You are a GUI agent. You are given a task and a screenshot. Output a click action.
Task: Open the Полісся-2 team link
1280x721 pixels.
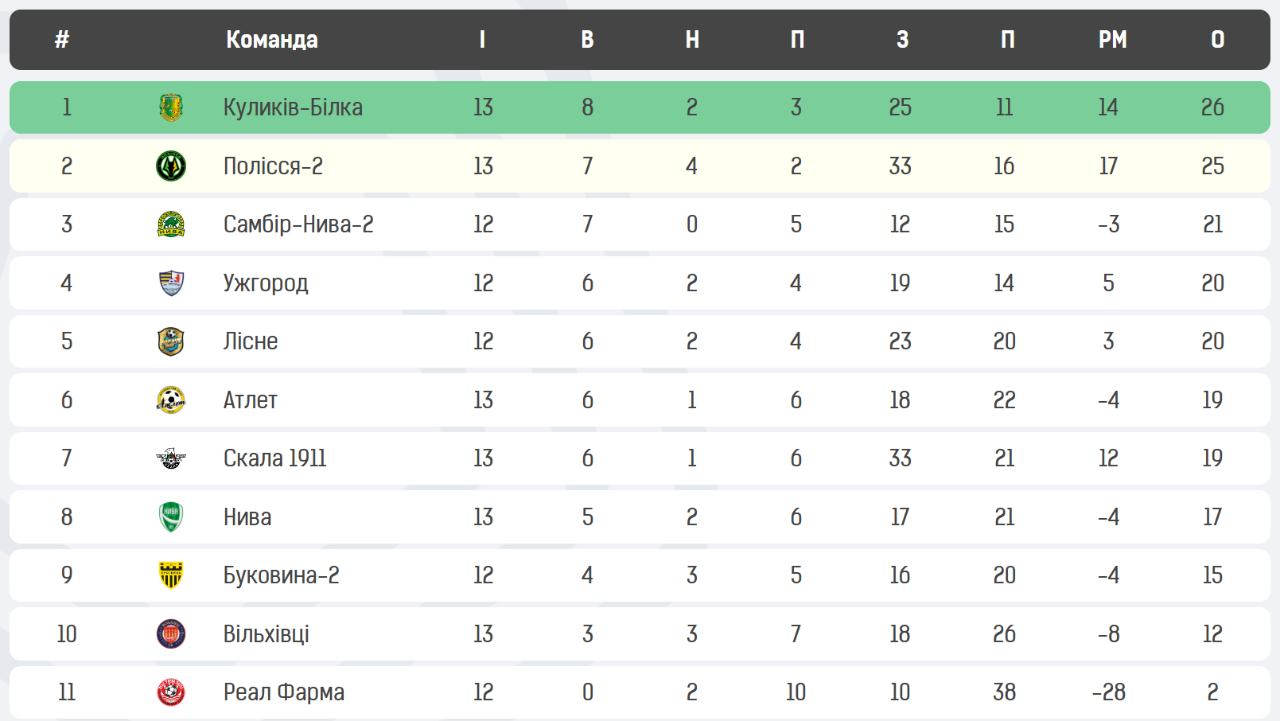click(x=273, y=165)
